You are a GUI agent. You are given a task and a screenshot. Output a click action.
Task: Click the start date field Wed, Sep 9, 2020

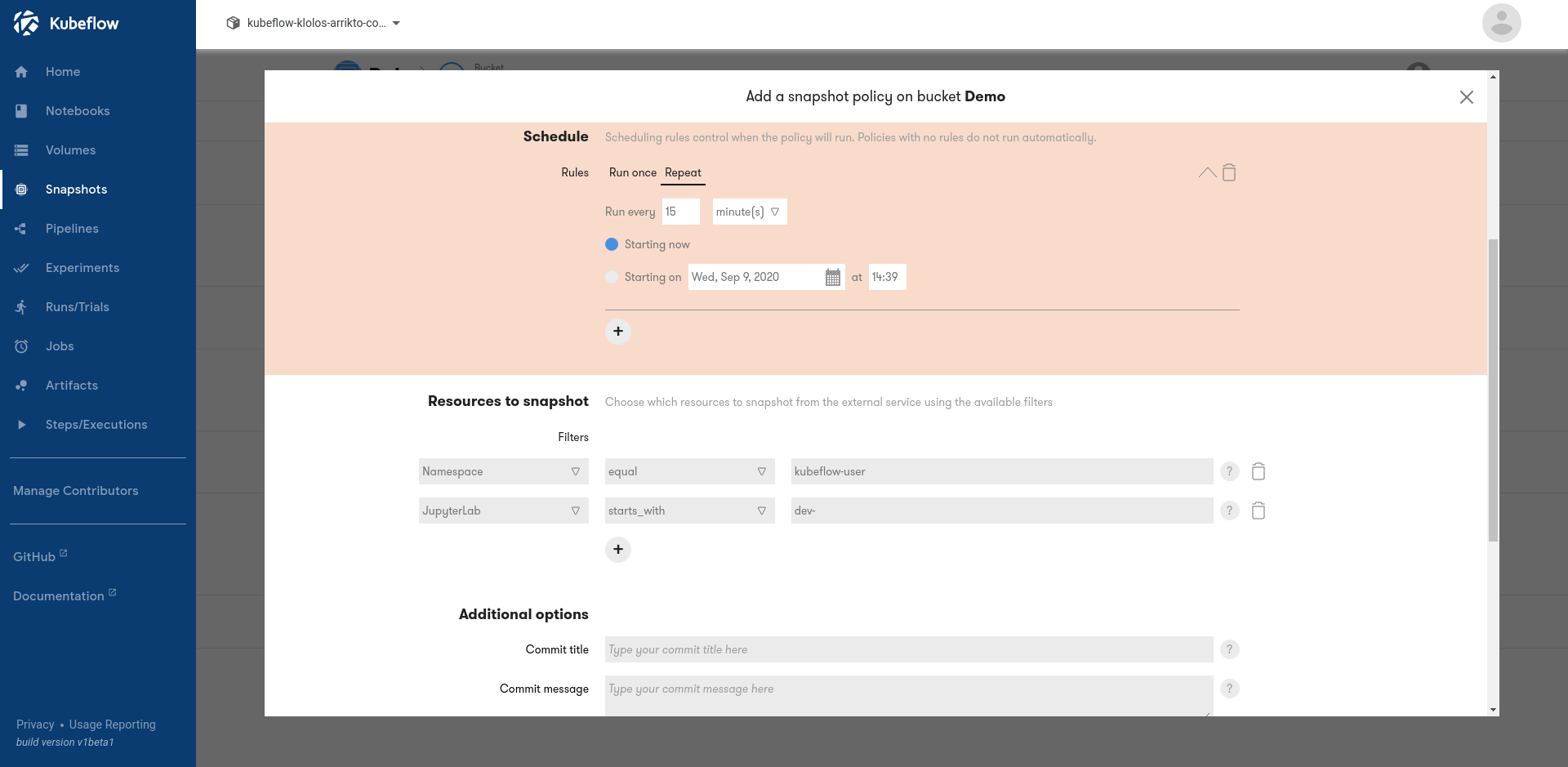click(x=766, y=277)
